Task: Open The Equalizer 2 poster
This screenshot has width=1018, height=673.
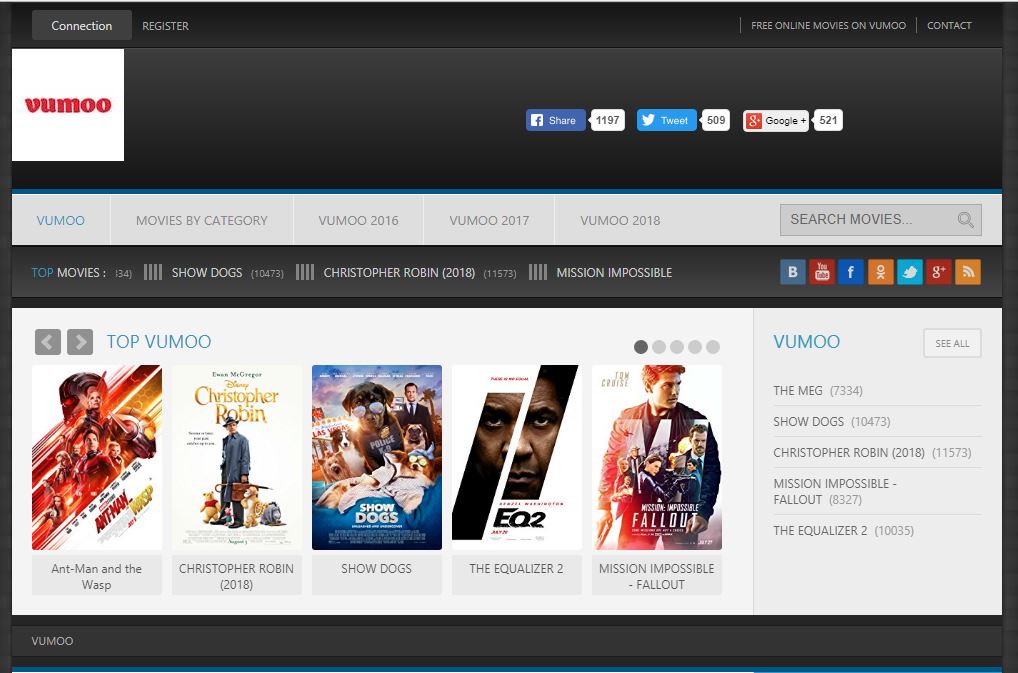Action: (x=517, y=458)
